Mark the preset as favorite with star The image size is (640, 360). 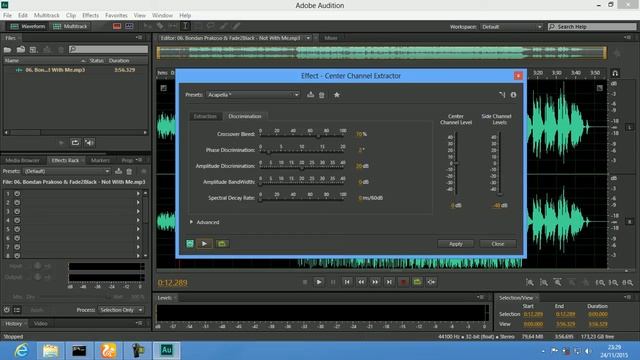point(337,95)
